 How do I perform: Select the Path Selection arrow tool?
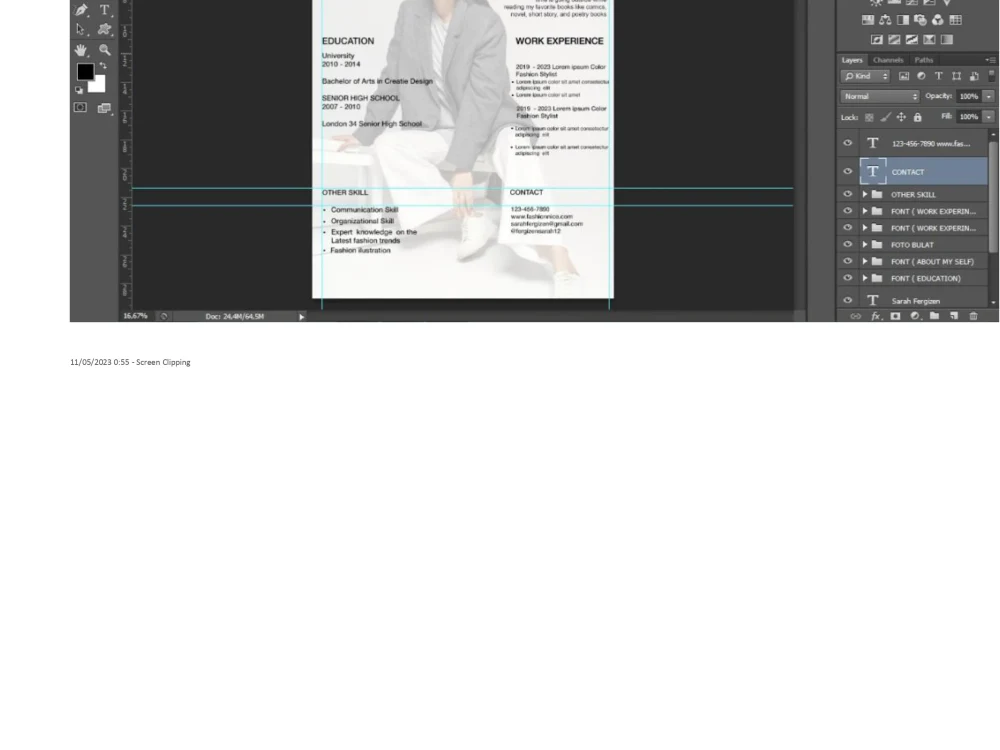80,29
